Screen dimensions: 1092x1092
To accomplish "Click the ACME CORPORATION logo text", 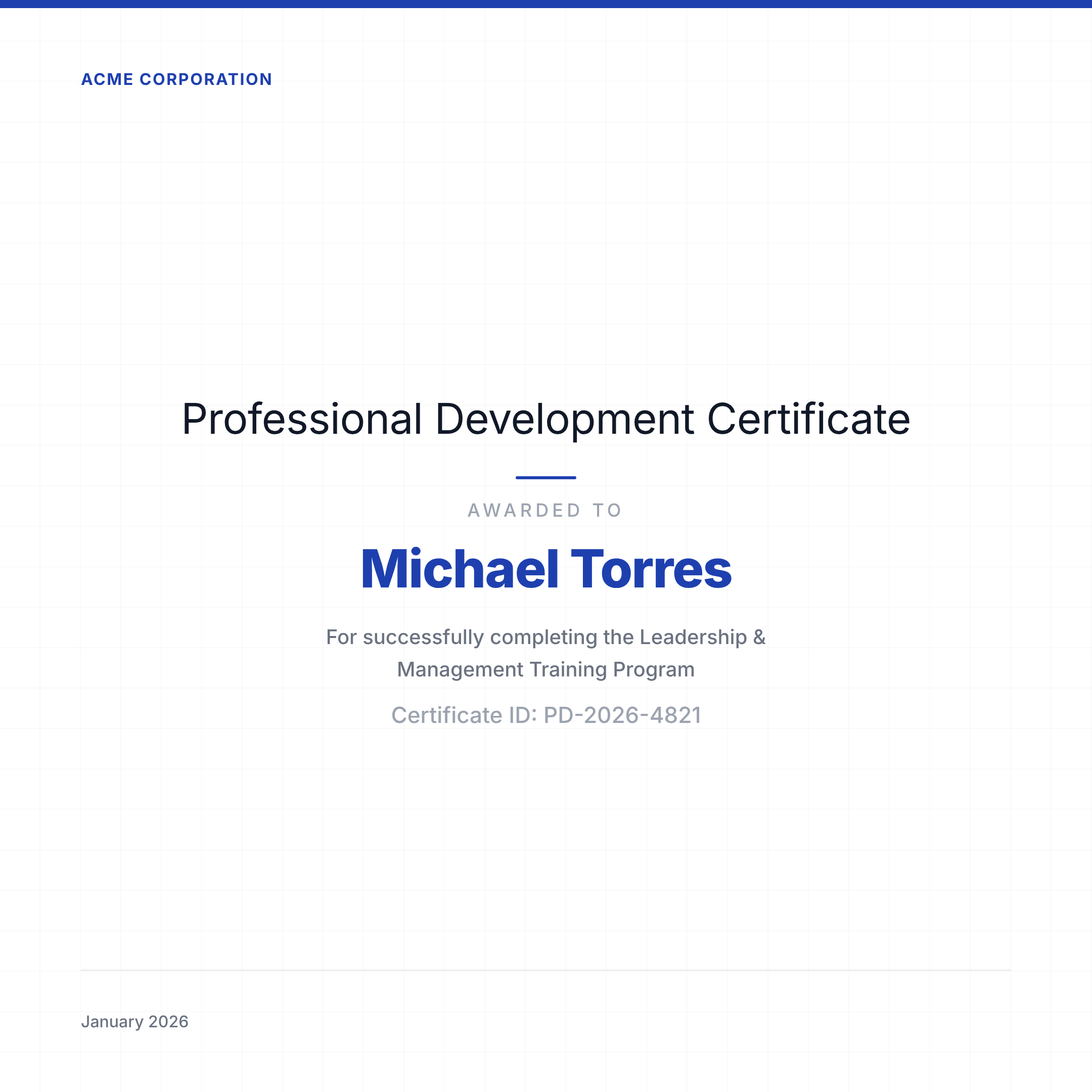I will click(177, 79).
